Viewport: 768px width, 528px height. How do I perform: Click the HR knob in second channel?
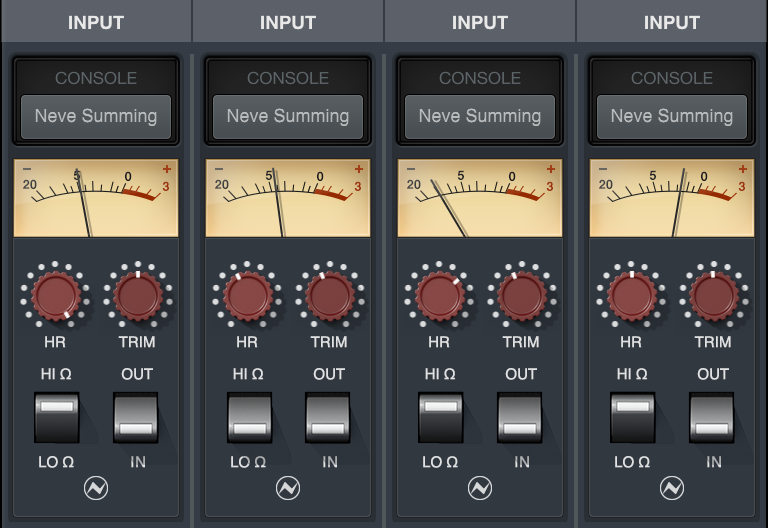(248, 296)
